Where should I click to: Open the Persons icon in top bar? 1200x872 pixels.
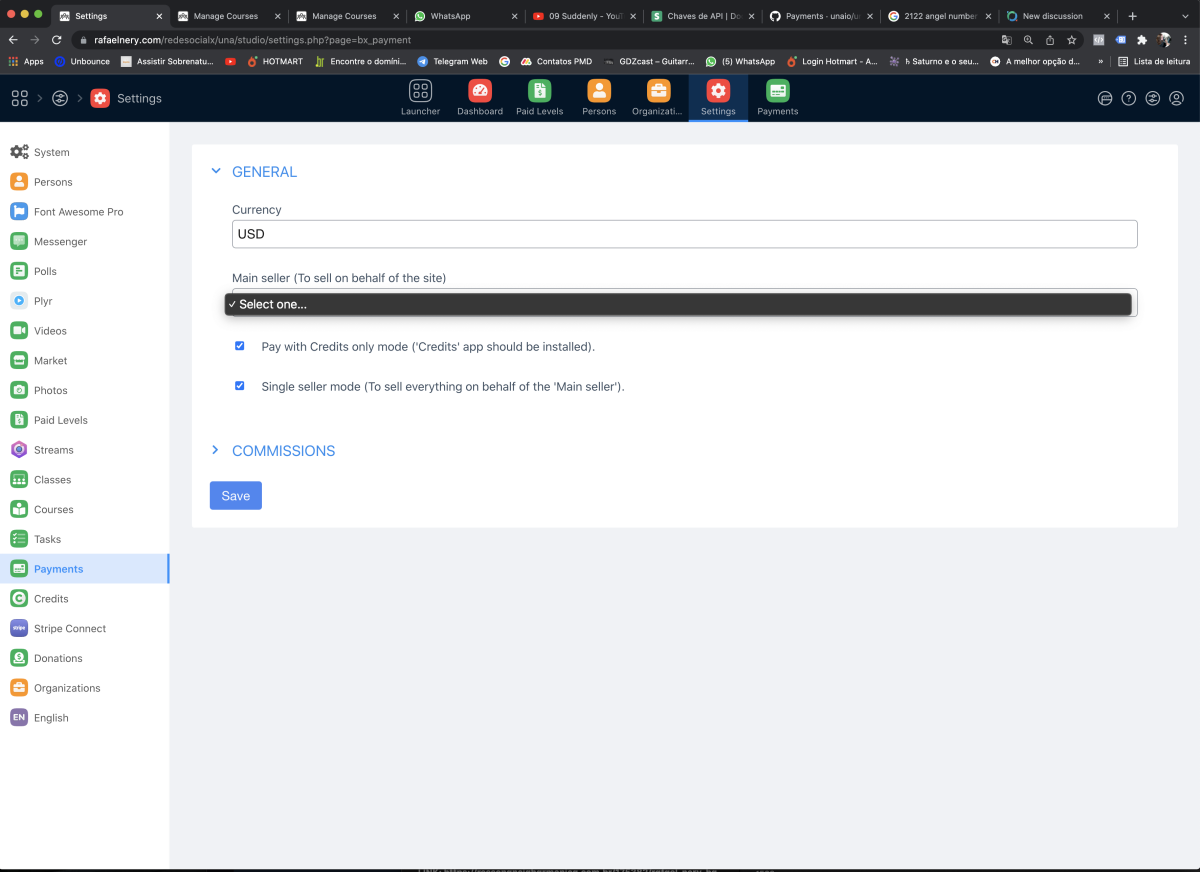[599, 92]
